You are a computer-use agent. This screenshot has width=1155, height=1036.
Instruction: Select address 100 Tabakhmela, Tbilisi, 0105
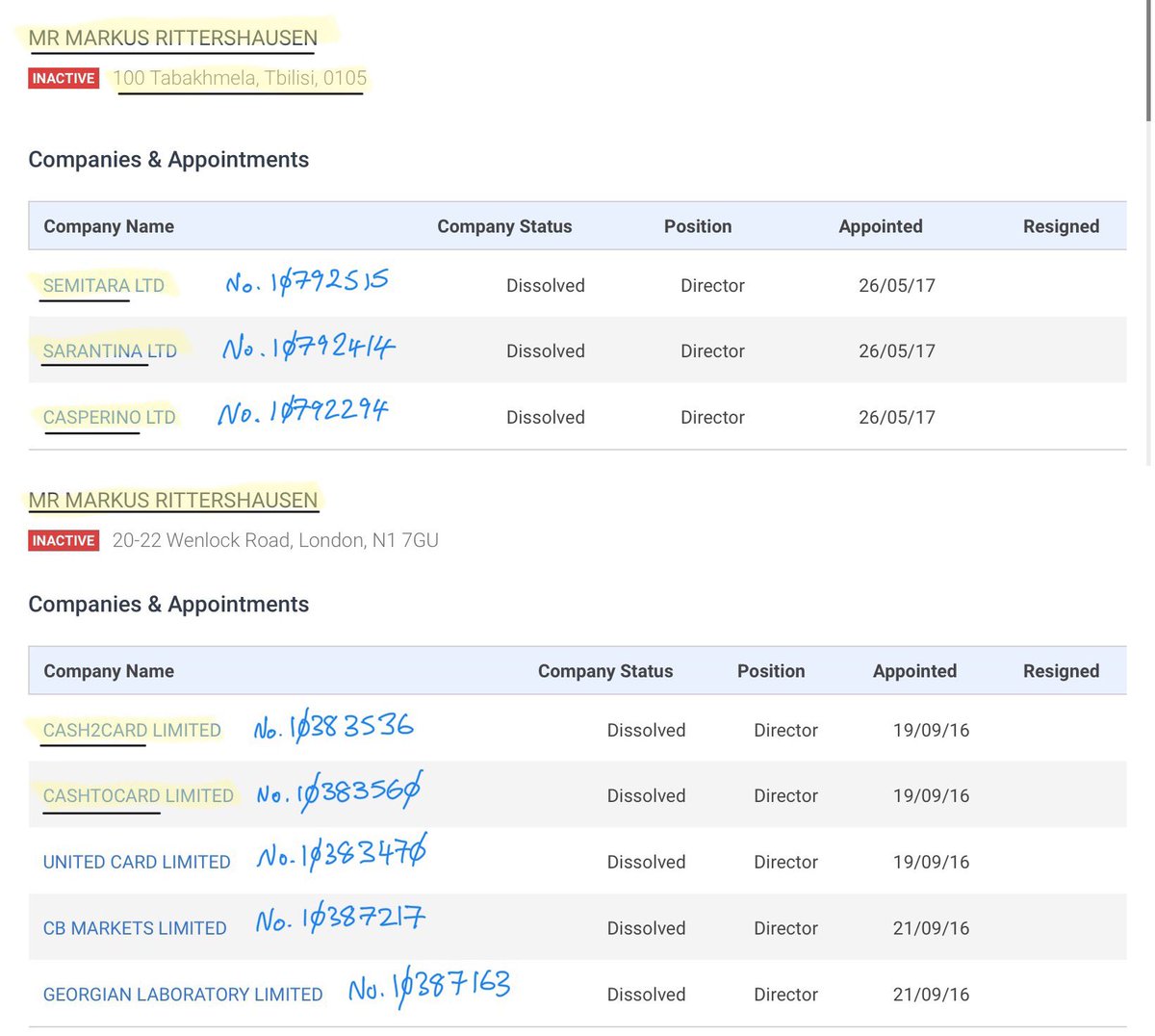240,78
